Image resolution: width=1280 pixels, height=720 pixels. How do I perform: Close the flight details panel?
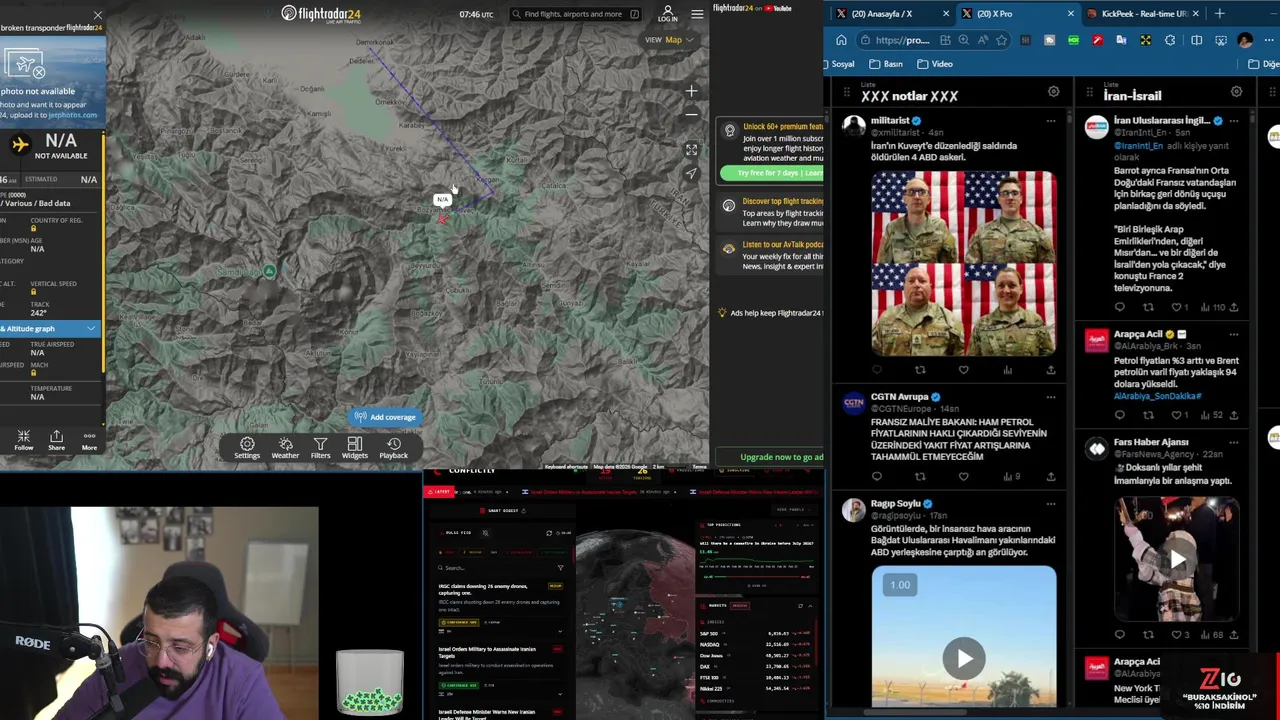click(x=97, y=15)
